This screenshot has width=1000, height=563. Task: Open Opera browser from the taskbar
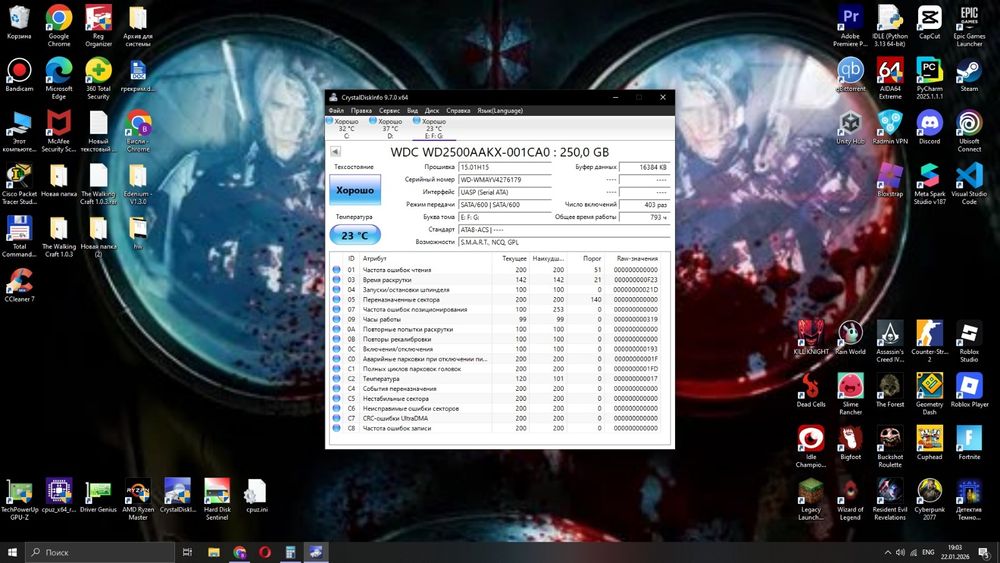[x=265, y=552]
